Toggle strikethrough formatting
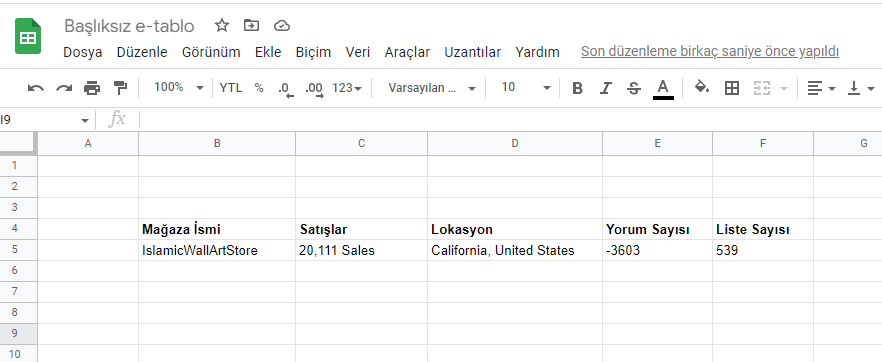 pyautogui.click(x=634, y=88)
